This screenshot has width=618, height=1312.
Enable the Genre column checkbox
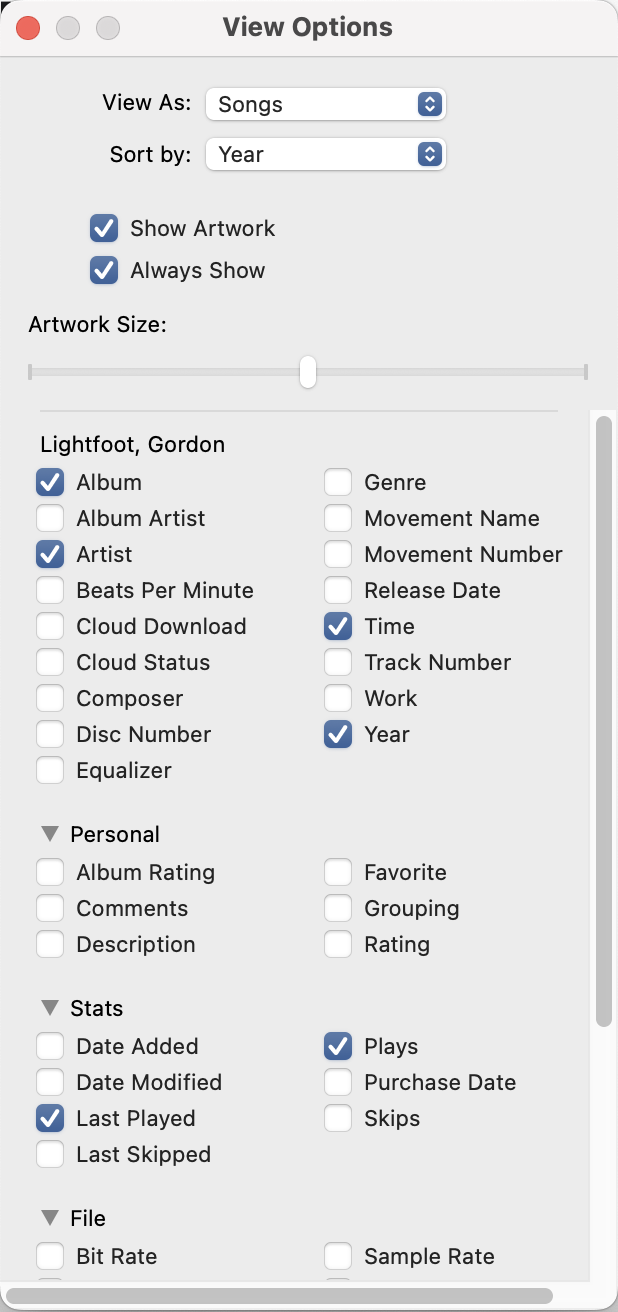click(338, 482)
